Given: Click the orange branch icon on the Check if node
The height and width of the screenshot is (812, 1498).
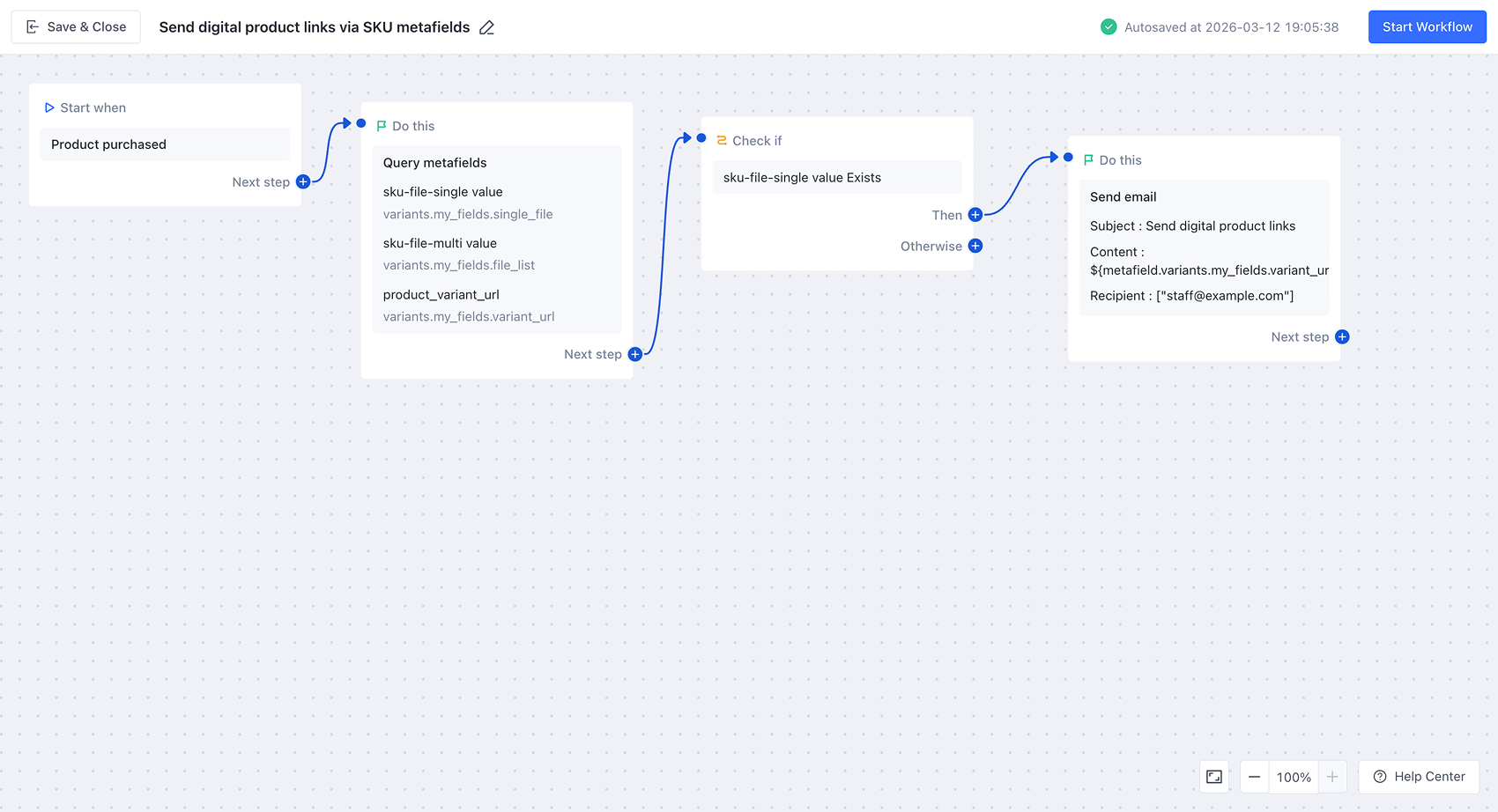Looking at the screenshot, I should (x=720, y=139).
